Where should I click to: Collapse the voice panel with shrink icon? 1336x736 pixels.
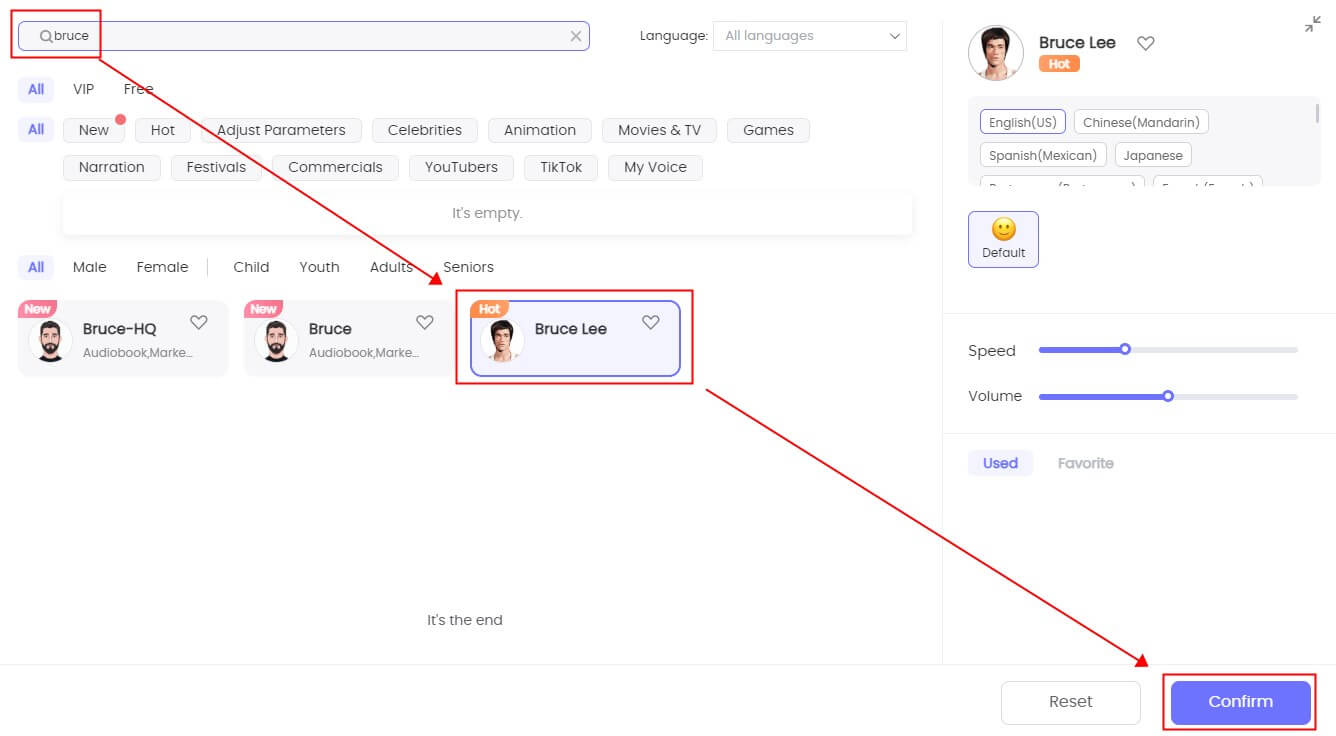[x=1313, y=25]
